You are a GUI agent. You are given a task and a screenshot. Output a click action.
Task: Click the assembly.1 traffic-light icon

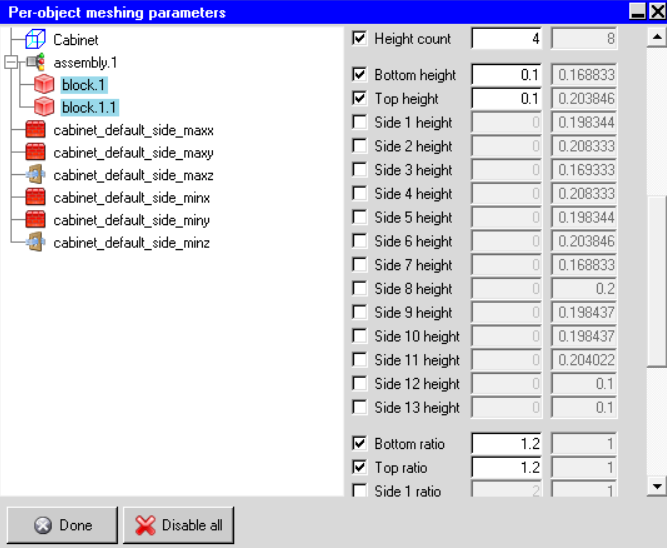[36, 62]
